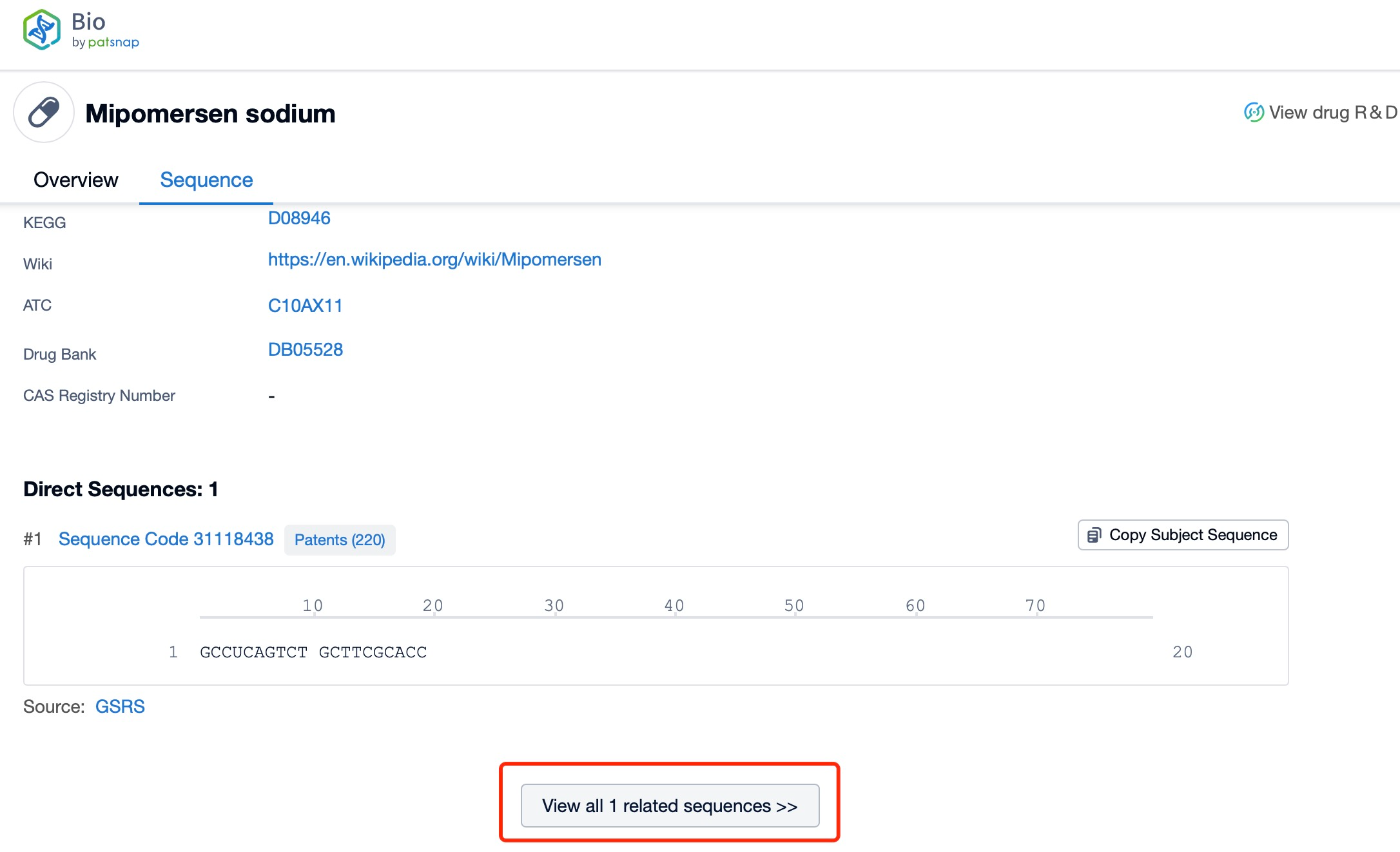This screenshot has width=1400, height=852.
Task: Switch to the Overview tab
Action: point(75,179)
